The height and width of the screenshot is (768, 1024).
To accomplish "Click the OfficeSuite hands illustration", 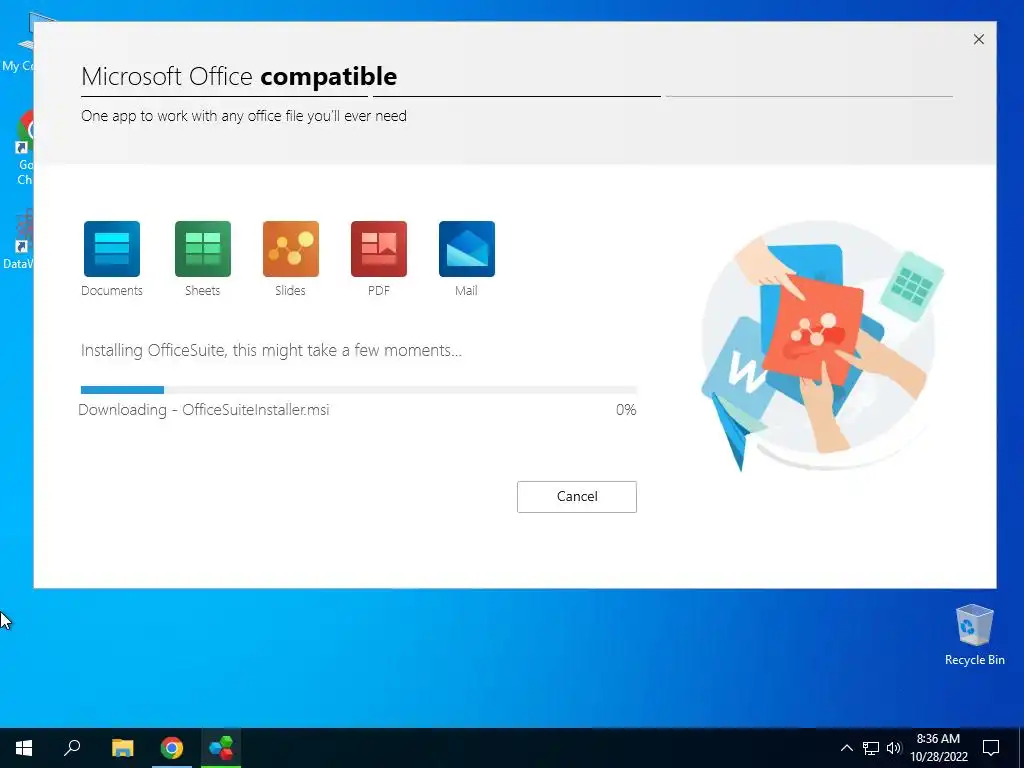I will (822, 345).
